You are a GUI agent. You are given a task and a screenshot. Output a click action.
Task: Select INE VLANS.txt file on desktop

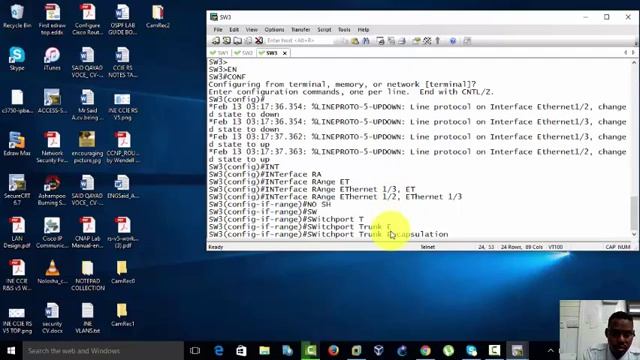click(87, 318)
